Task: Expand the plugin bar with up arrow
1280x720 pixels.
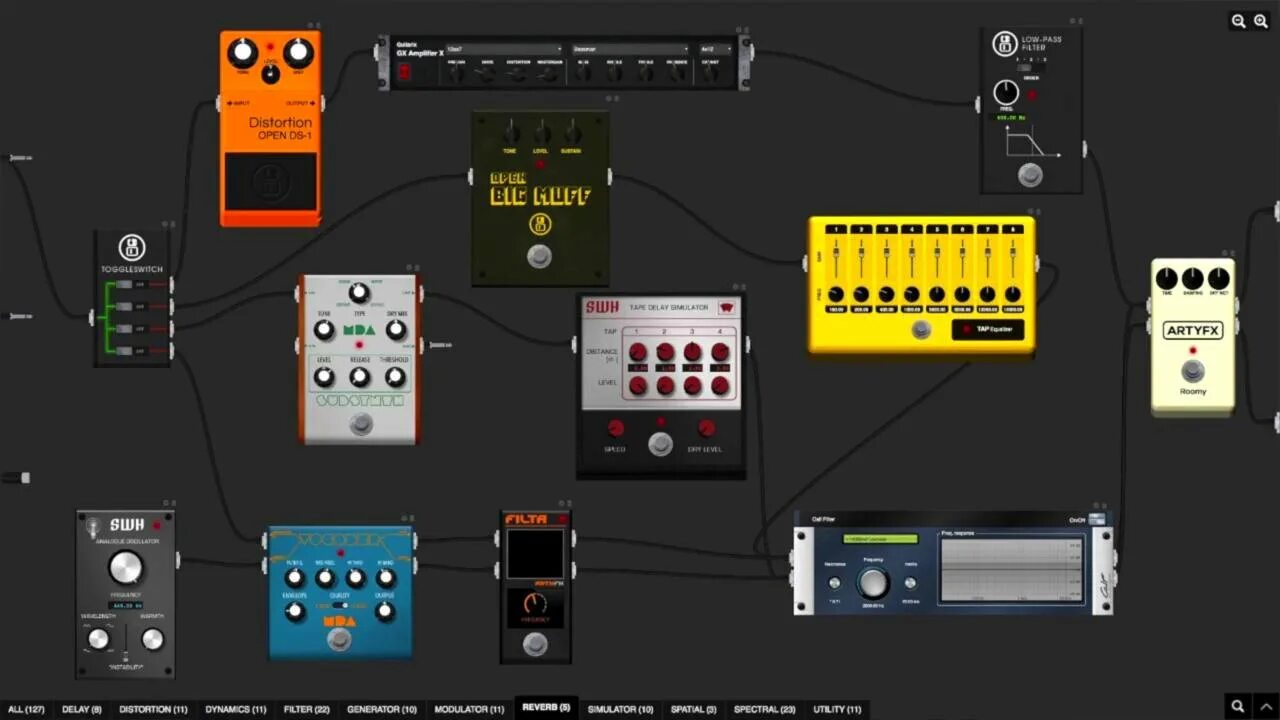Action: click(x=1265, y=706)
